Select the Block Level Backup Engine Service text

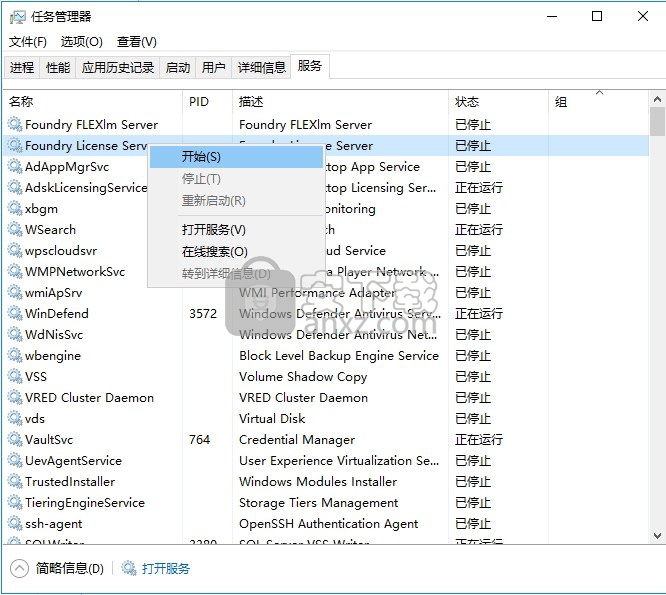pos(339,355)
